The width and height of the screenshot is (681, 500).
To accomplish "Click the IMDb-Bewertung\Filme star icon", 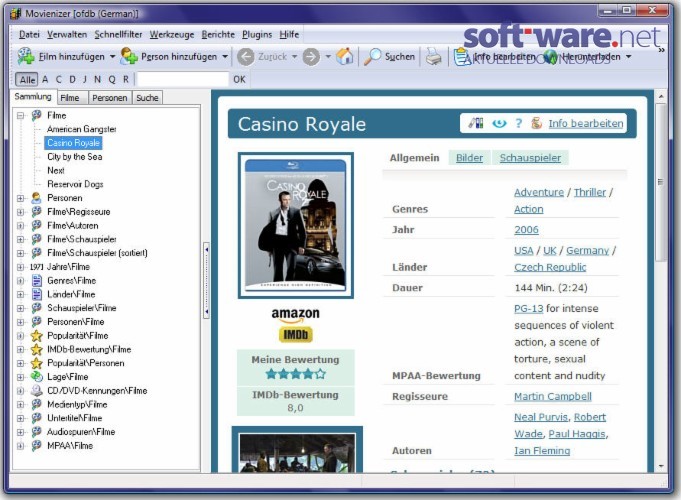I will [36, 350].
